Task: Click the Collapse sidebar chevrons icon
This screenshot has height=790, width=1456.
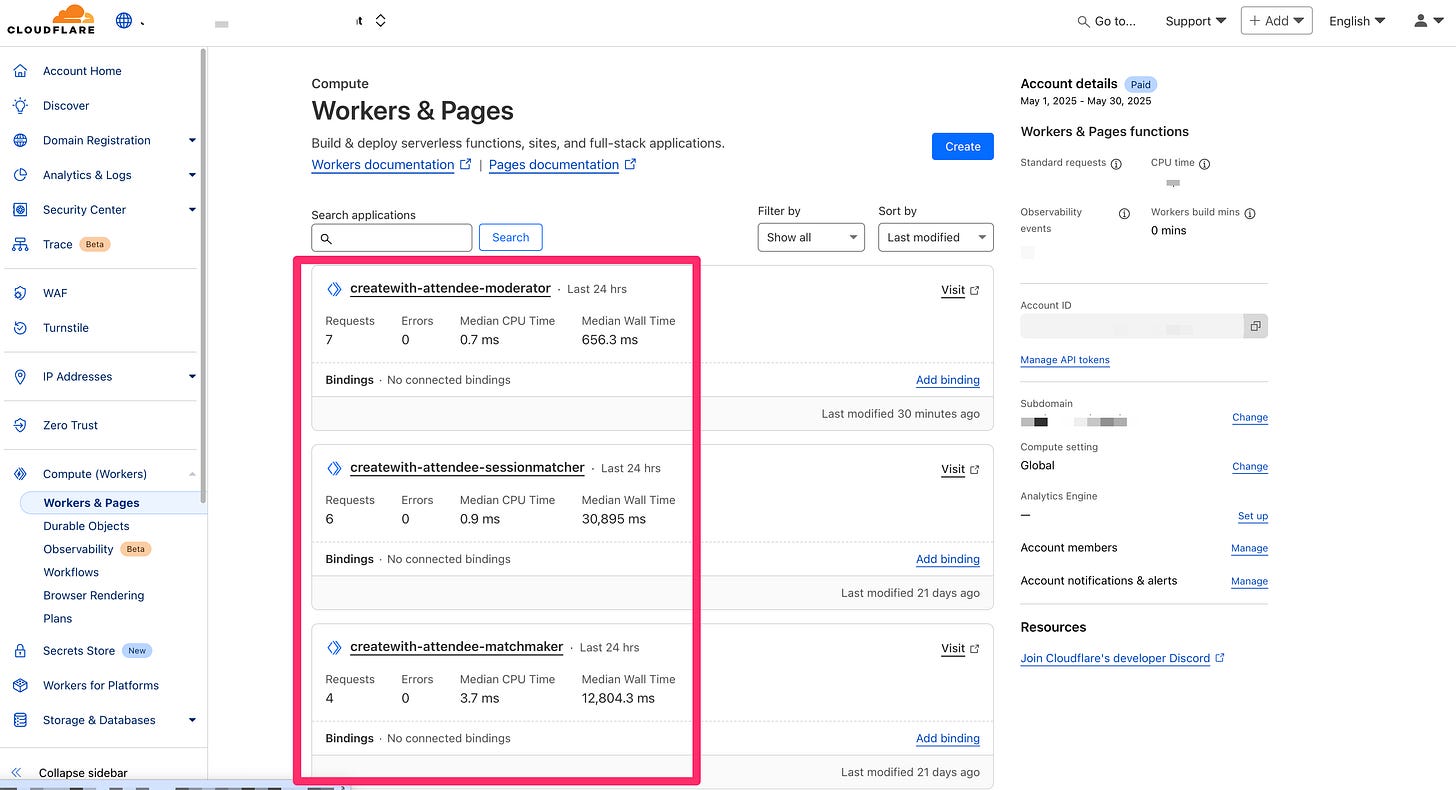Action: tap(16, 773)
